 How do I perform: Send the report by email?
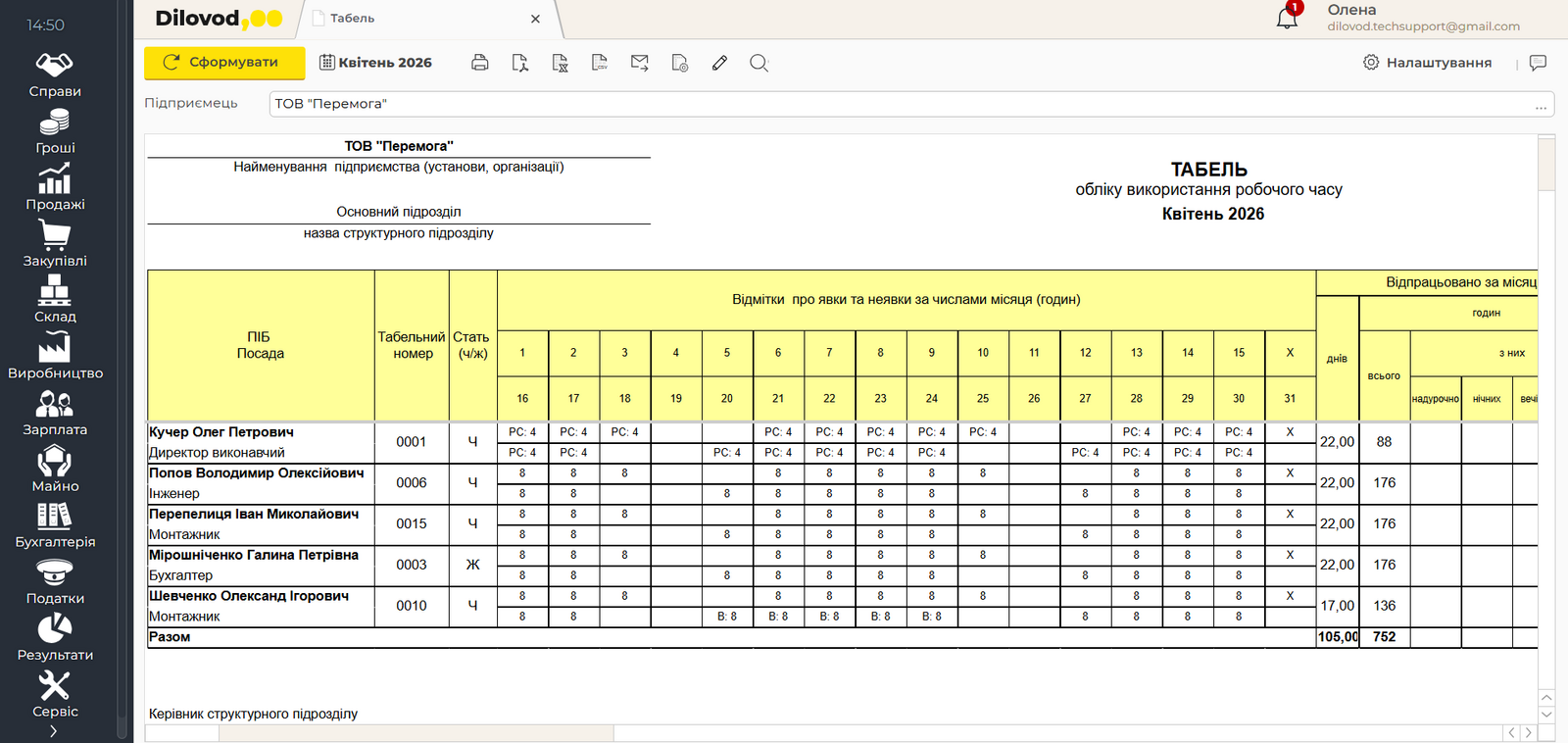coord(640,63)
